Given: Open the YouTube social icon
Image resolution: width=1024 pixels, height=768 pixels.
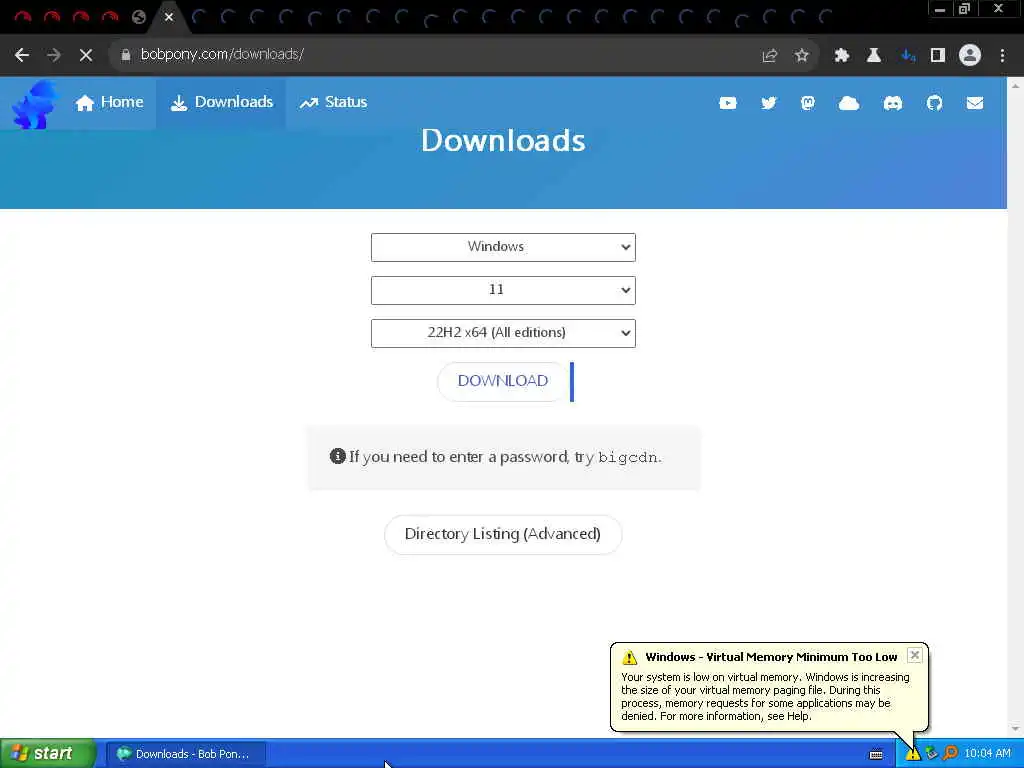Looking at the screenshot, I should pos(728,103).
